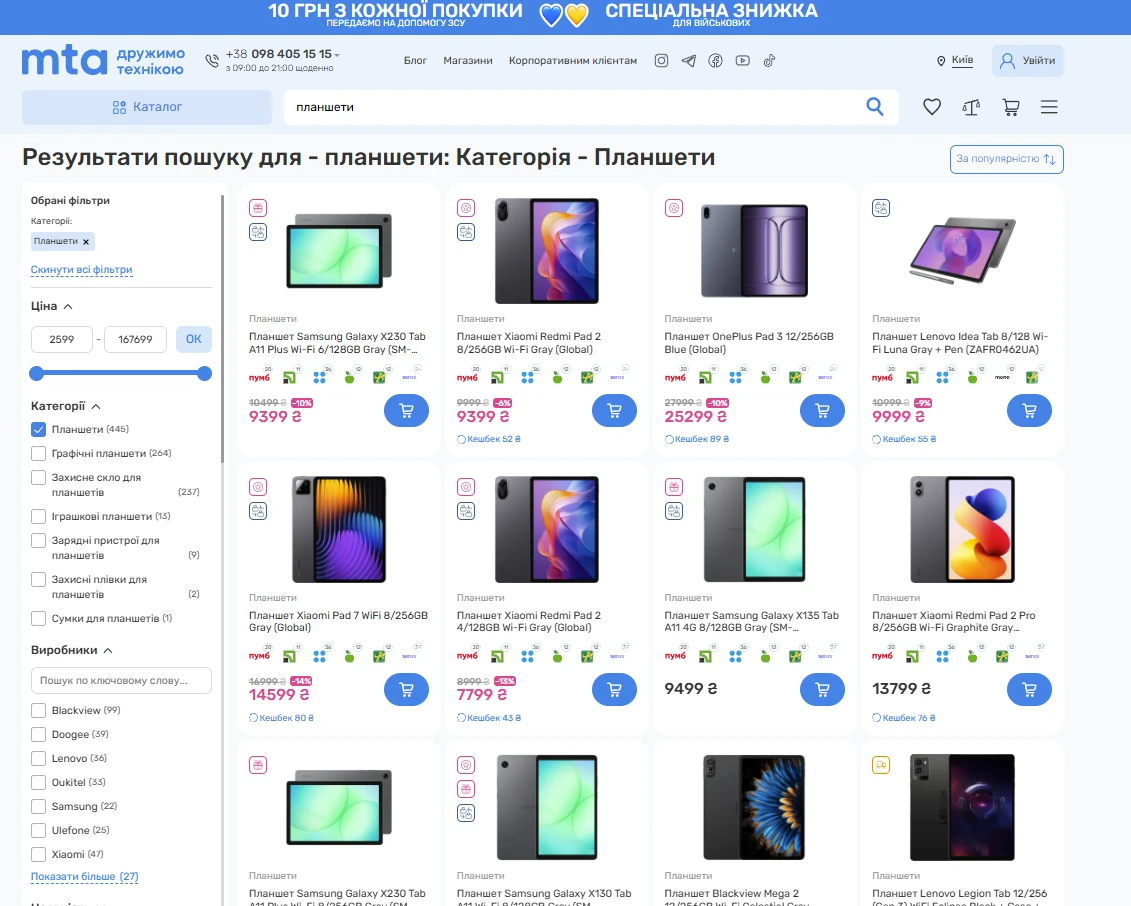Open the Xiaomi Pad 7 product image
Image resolution: width=1131 pixels, height=906 pixels.
[x=339, y=529]
